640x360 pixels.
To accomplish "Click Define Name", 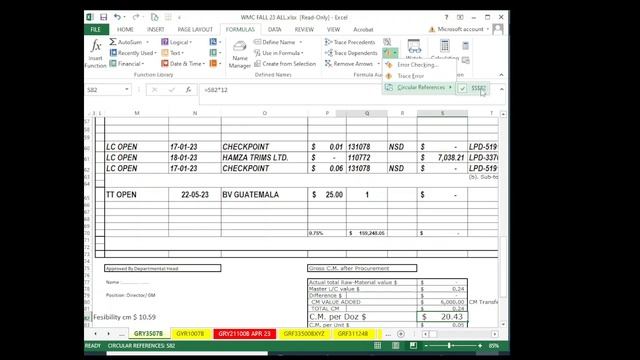I will 274,42.
